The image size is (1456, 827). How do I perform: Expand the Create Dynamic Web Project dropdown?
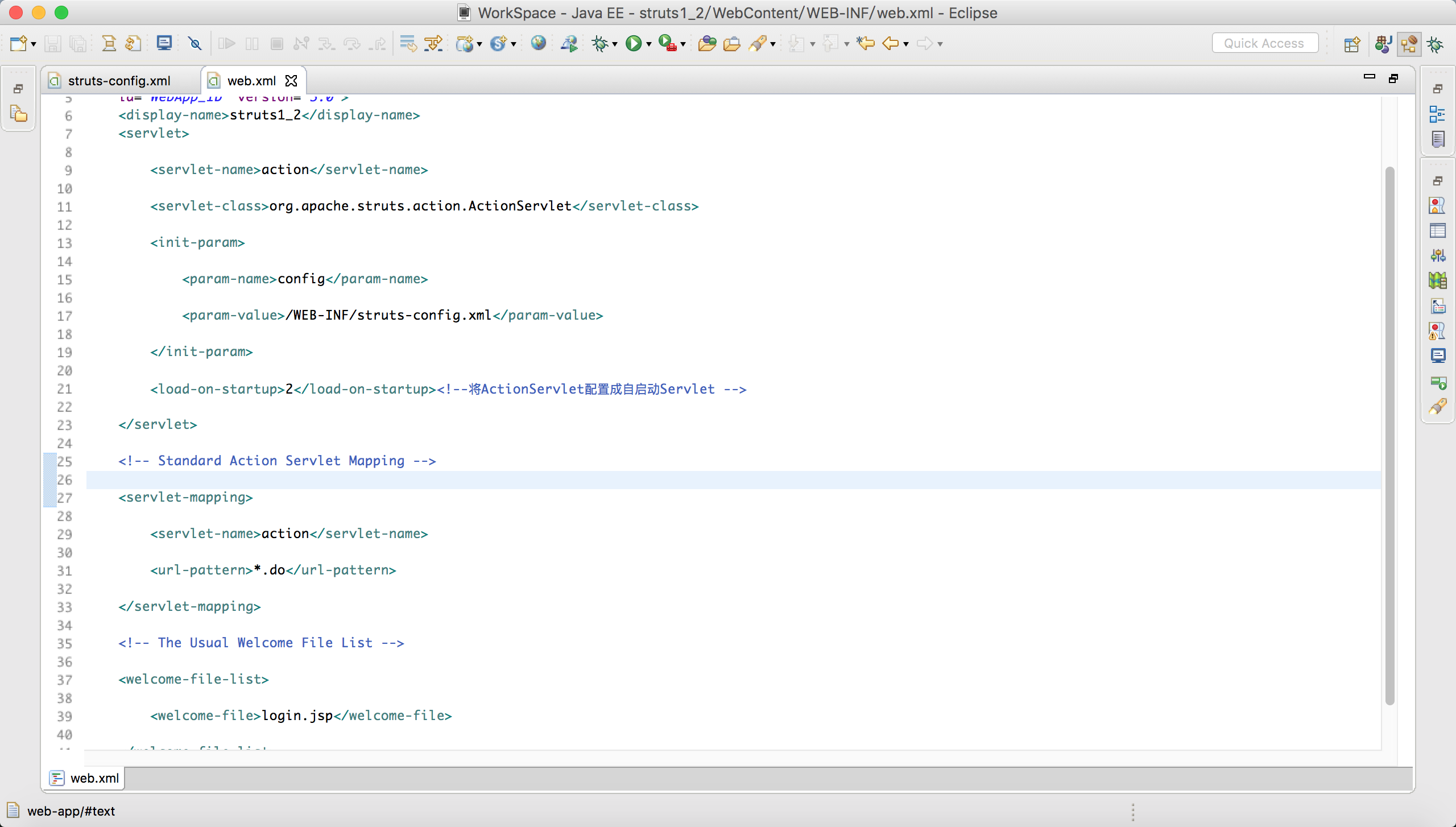coord(479,44)
